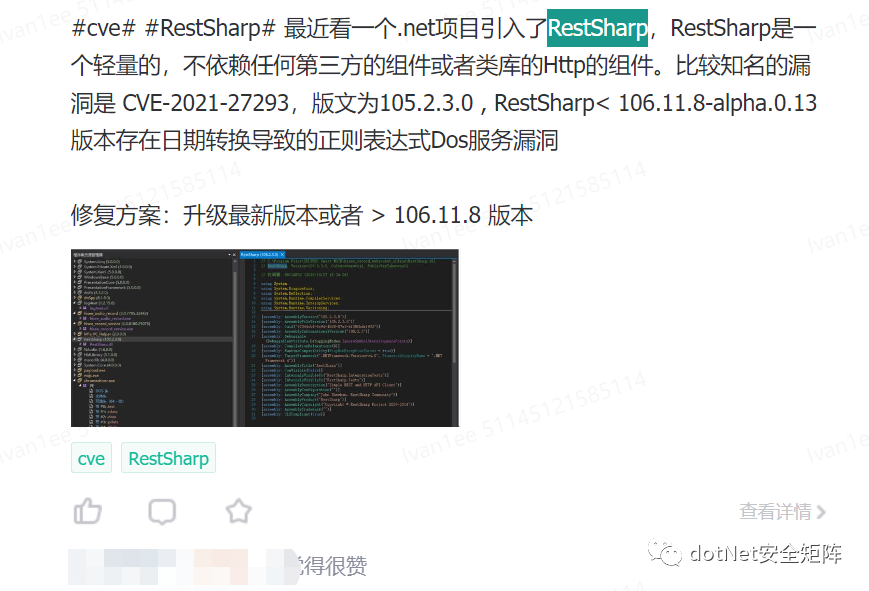Open comments via speech bubble icon
This screenshot has width=869, height=591.
(162, 511)
